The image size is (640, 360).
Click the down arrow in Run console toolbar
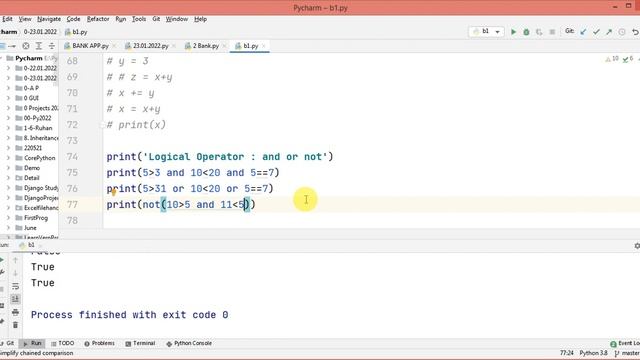pos(16,273)
